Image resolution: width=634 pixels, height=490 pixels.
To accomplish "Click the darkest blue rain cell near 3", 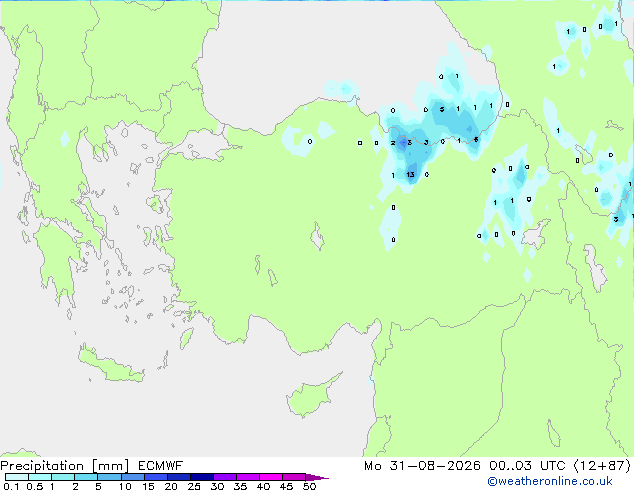I will [403, 143].
